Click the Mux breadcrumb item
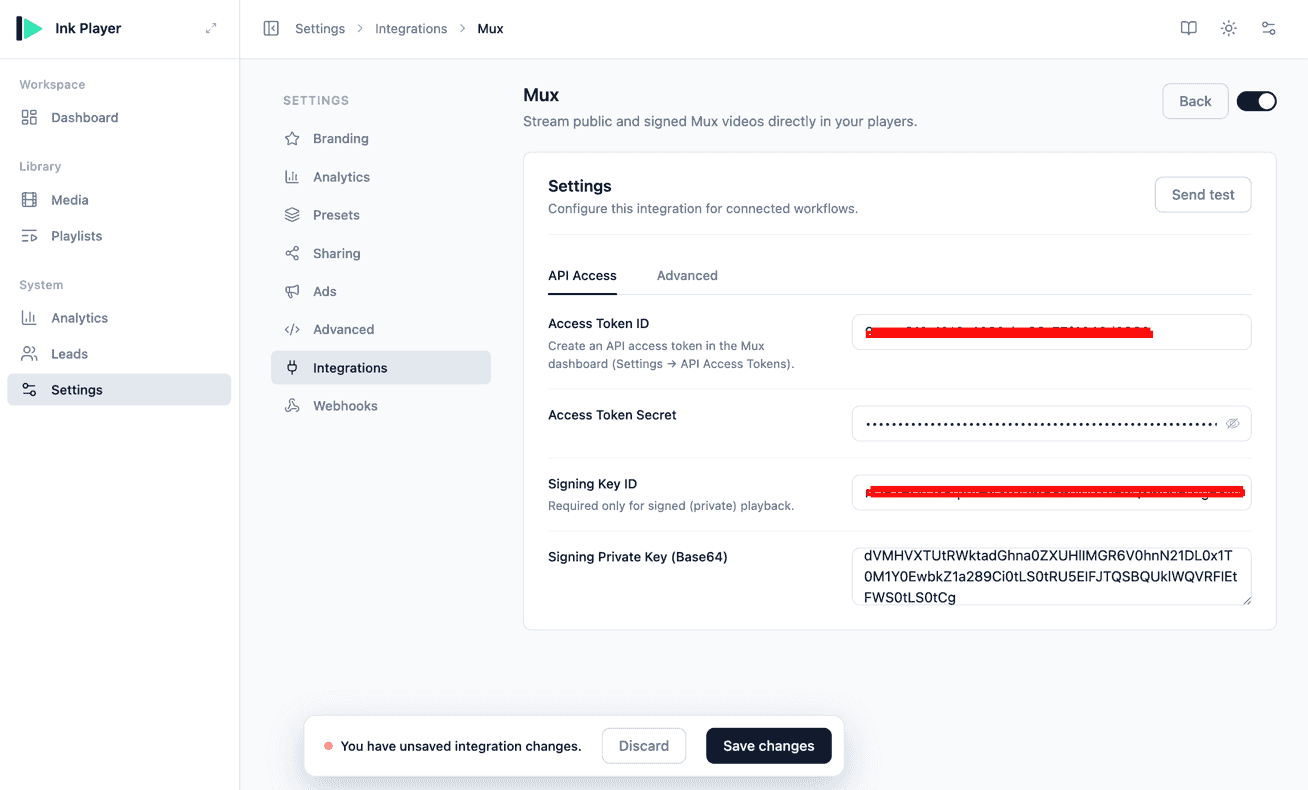 [490, 28]
